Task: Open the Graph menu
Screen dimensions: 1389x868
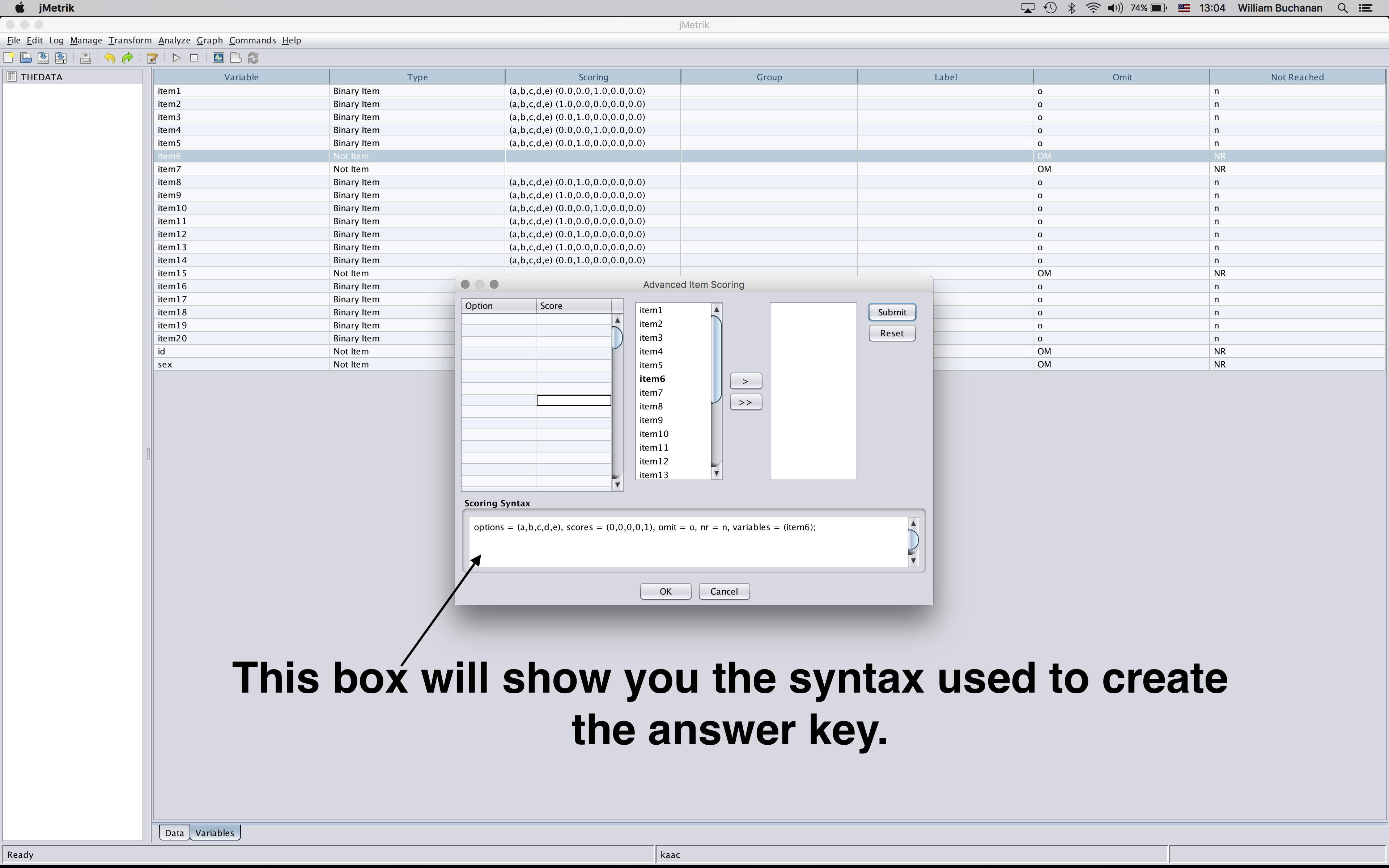Action: coord(209,40)
